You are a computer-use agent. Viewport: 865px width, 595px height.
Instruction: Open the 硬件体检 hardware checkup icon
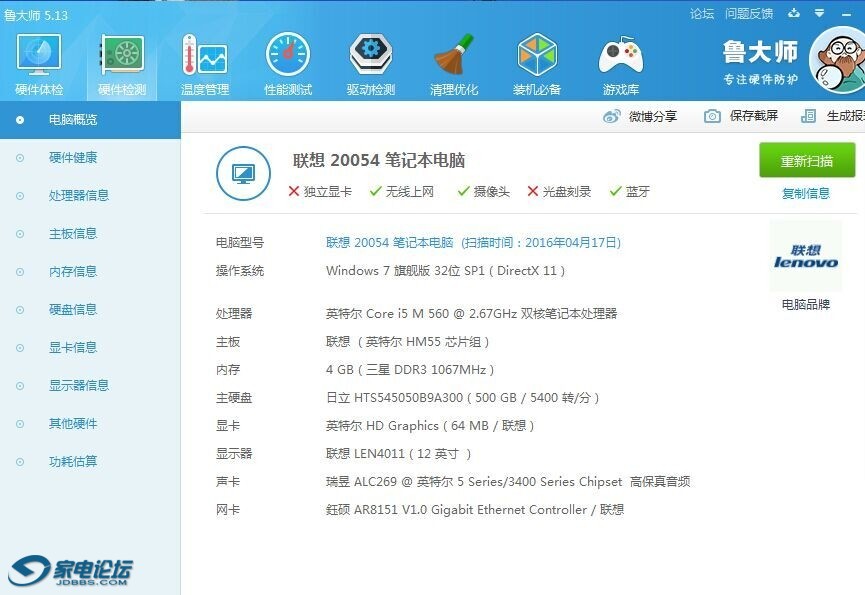point(39,57)
